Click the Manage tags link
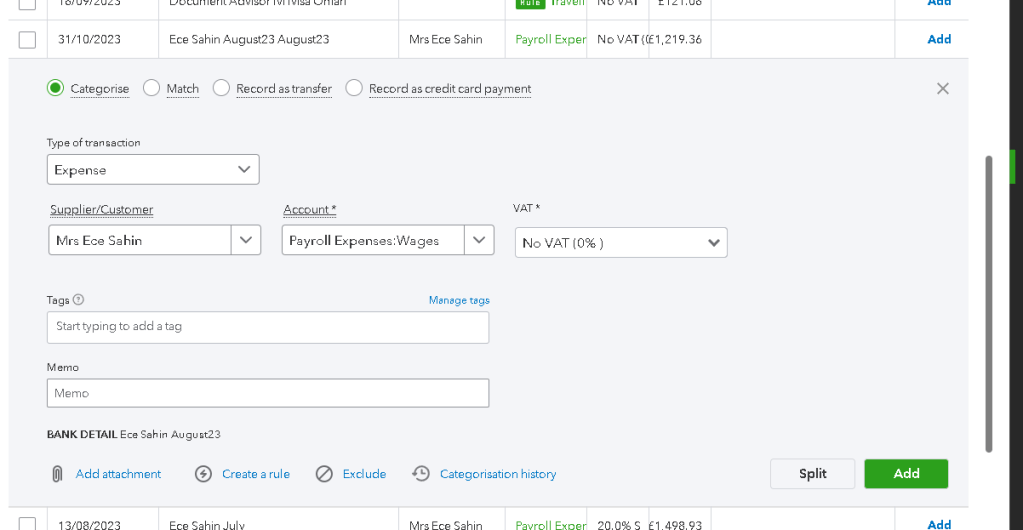The height and width of the screenshot is (530, 1023). point(459,300)
